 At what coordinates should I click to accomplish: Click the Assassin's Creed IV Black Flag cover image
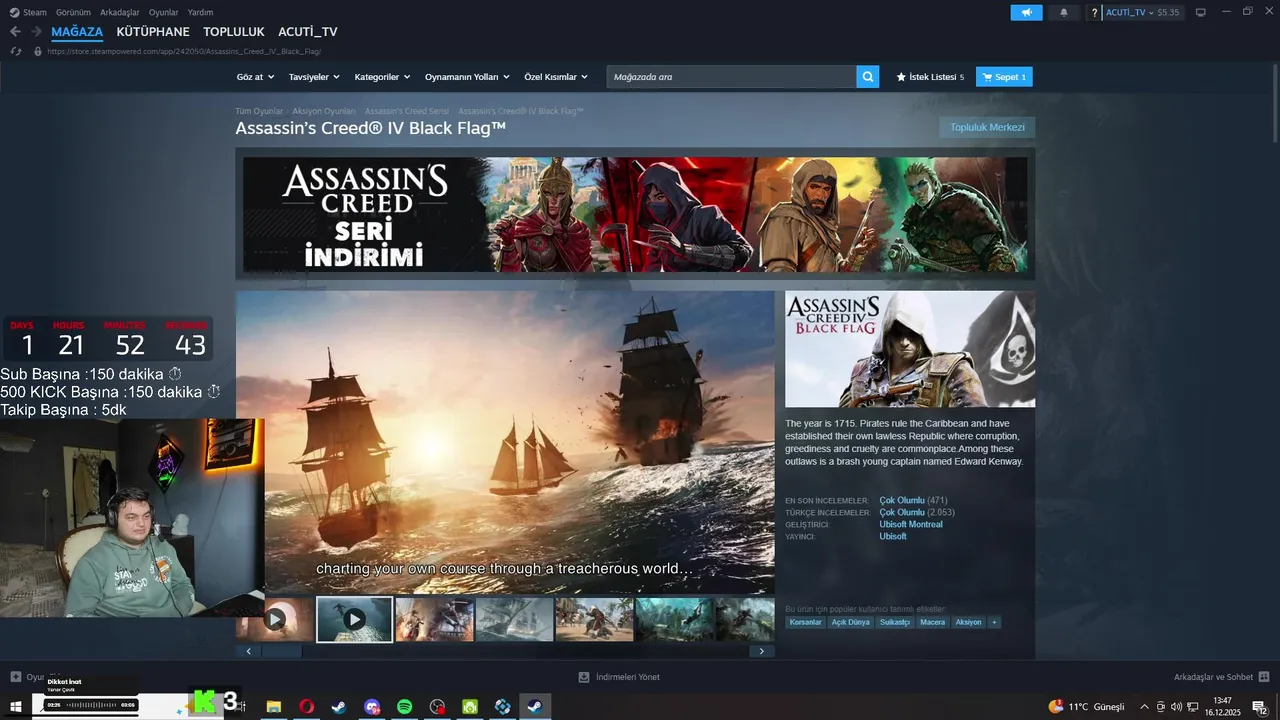910,349
